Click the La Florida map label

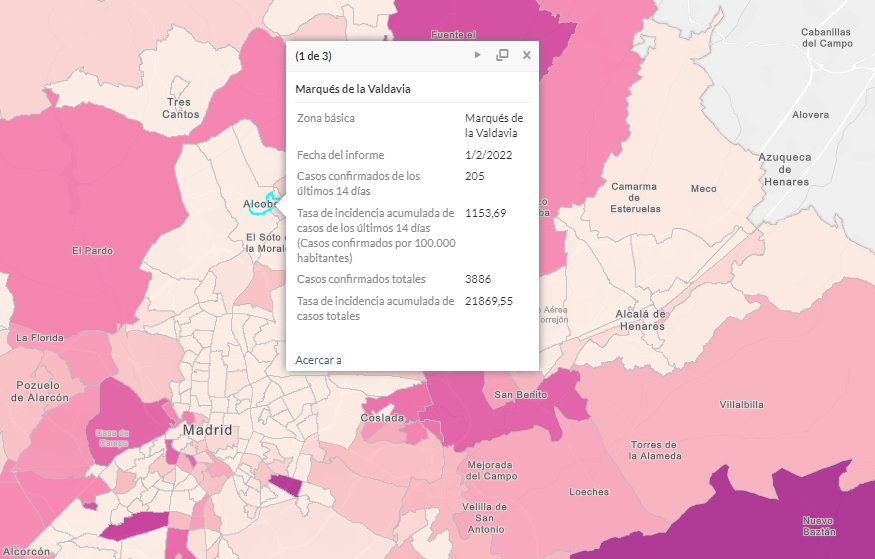pos(40,338)
